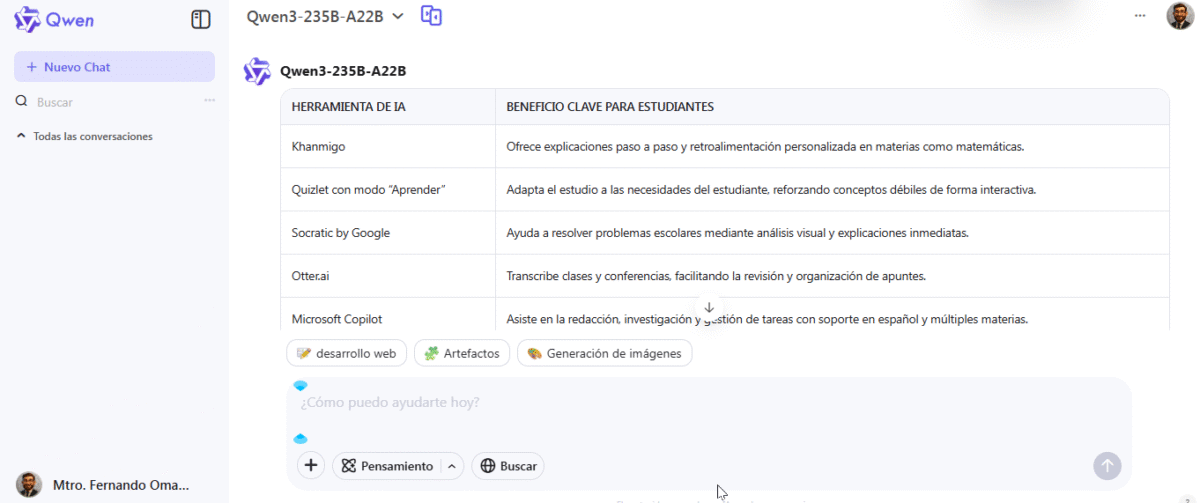Screen dimensions: 1200x503
Task: Collapse the sidebar with panel icon
Action: (201, 19)
